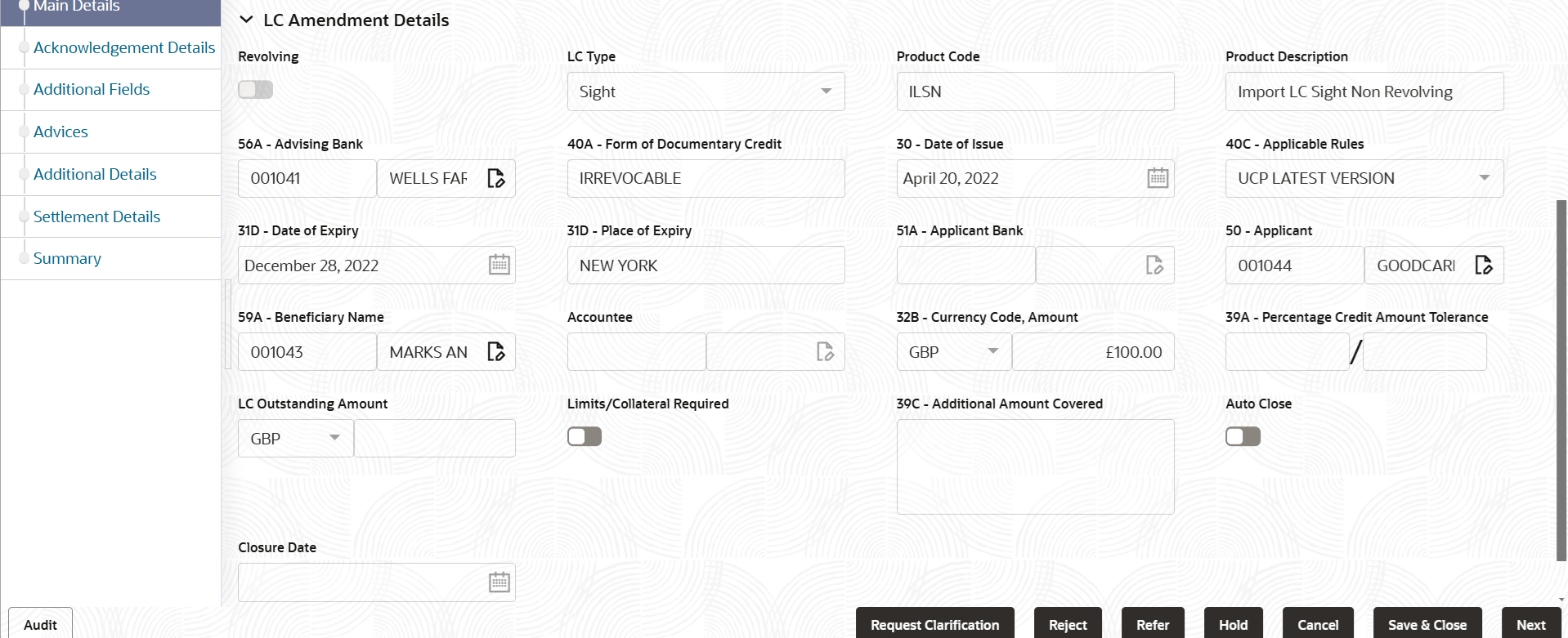Open the Date of Expiry calendar picker

coord(499,265)
